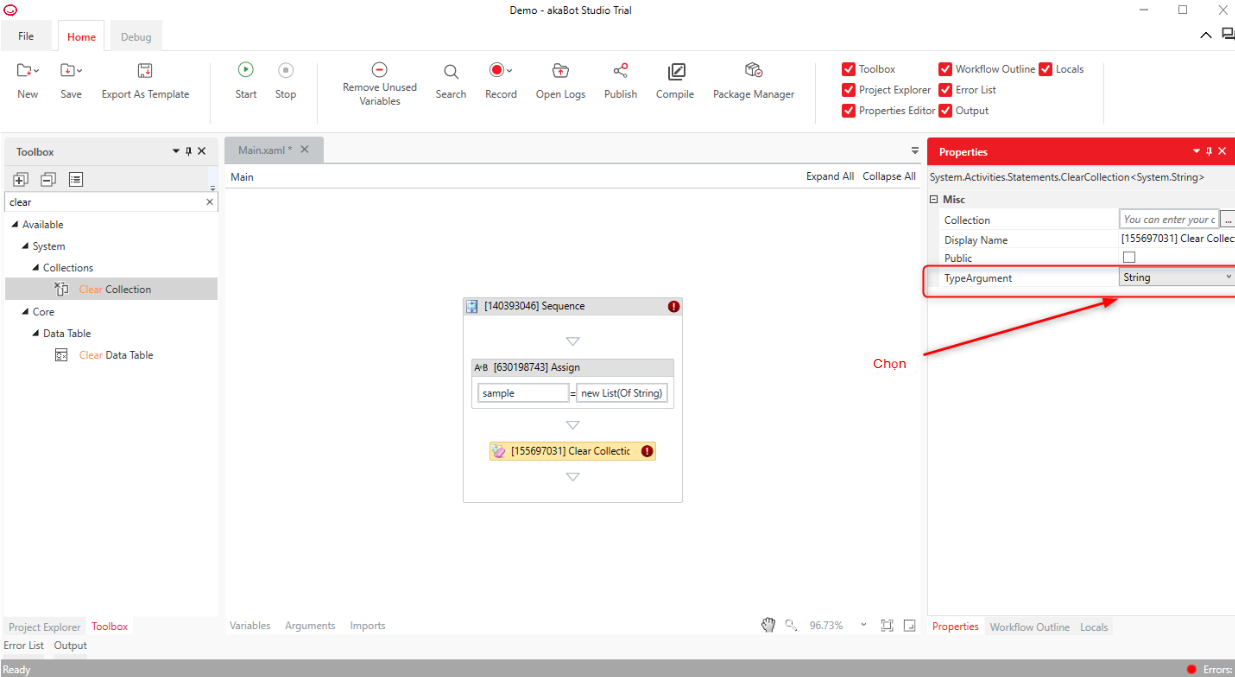Pin the Toolbox panel
Image resolution: width=1235 pixels, height=677 pixels.
tap(188, 152)
